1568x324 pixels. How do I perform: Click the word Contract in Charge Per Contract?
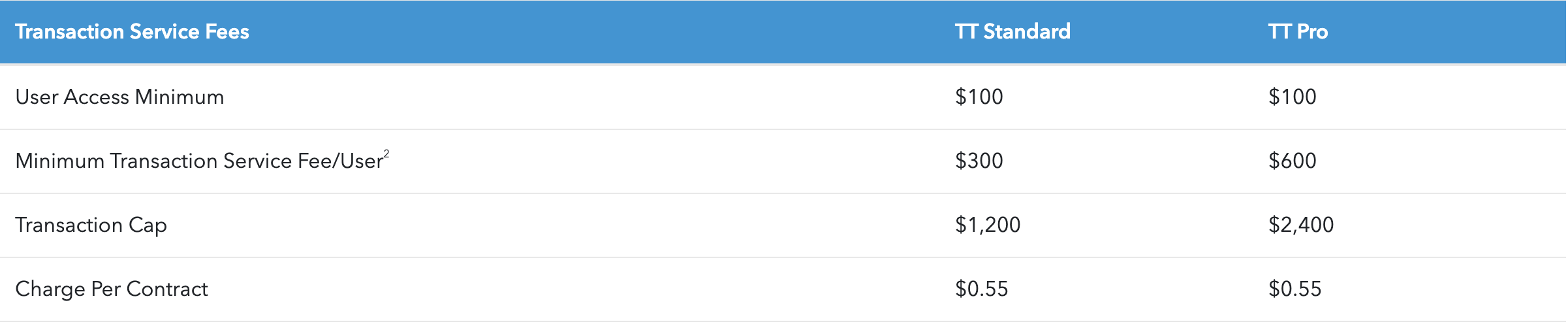[x=167, y=289]
